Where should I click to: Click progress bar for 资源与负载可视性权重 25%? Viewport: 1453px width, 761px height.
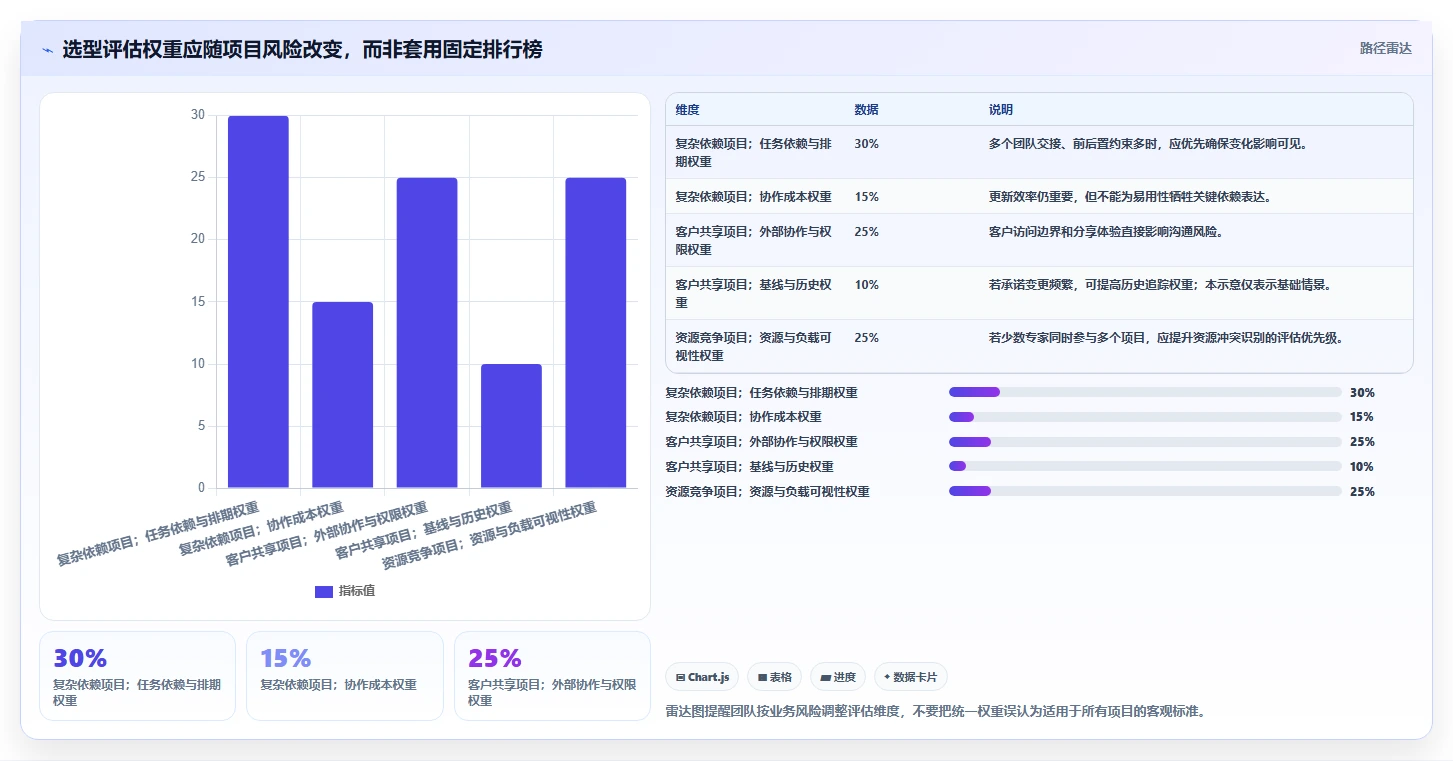pyautogui.click(x=1145, y=491)
